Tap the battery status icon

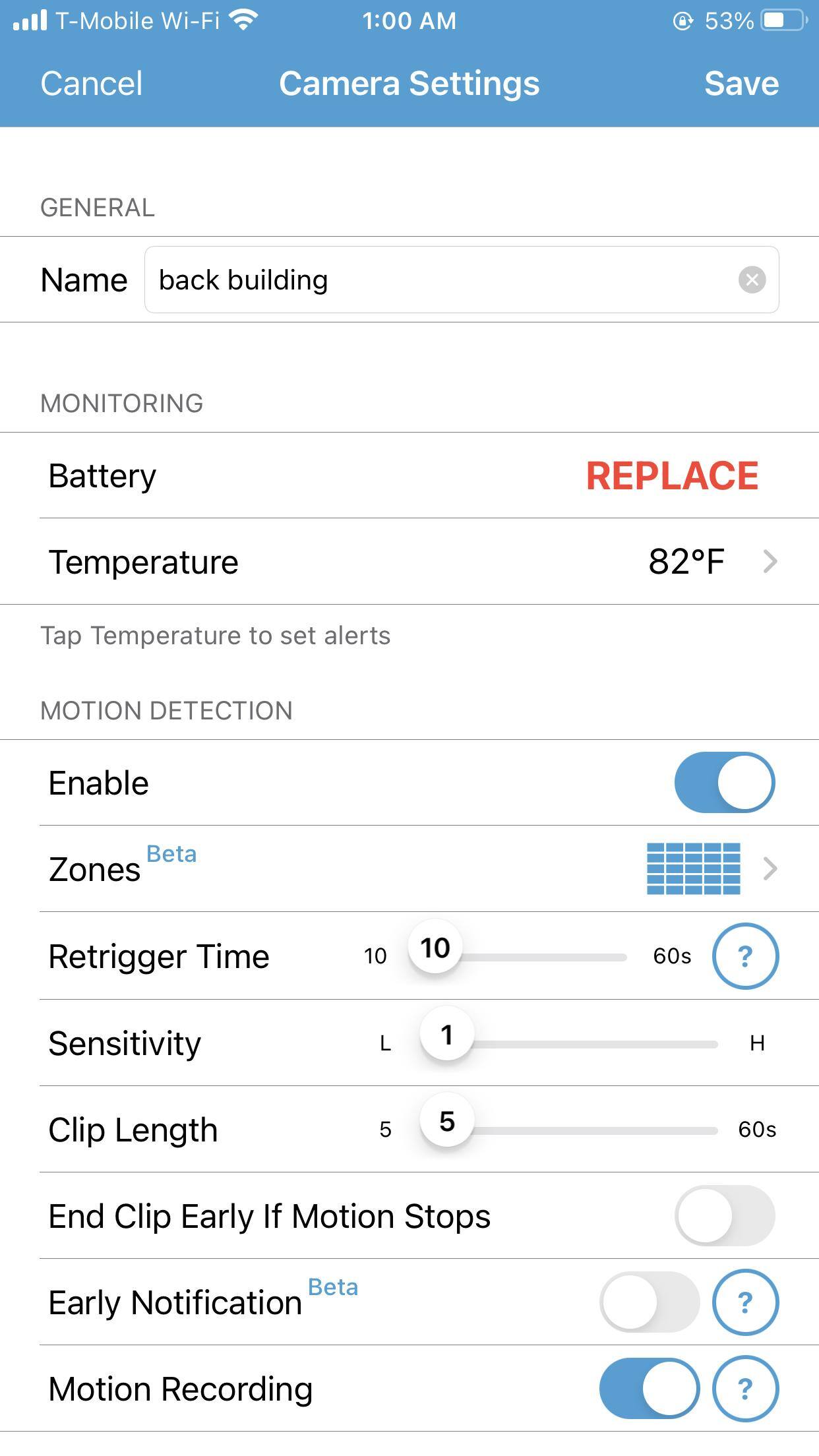tap(783, 20)
